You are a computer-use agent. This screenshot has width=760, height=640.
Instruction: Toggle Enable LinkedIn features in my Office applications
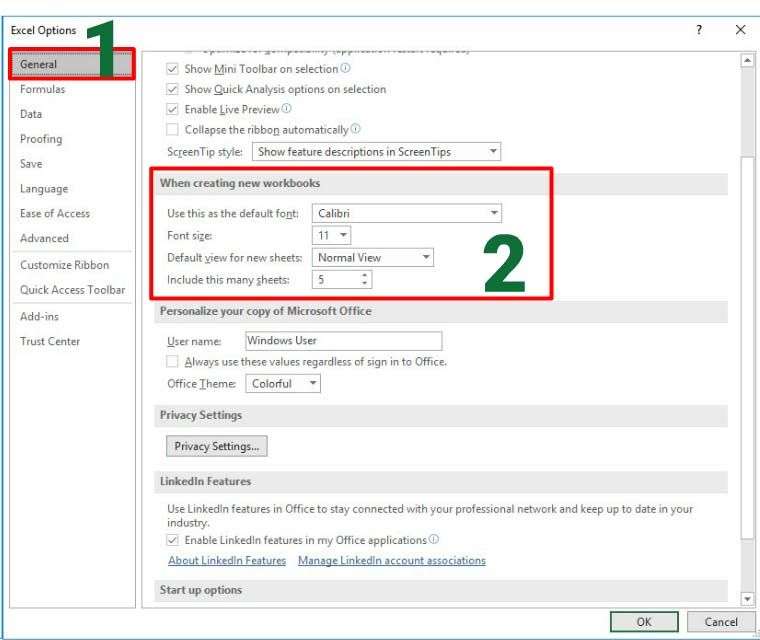point(172,540)
